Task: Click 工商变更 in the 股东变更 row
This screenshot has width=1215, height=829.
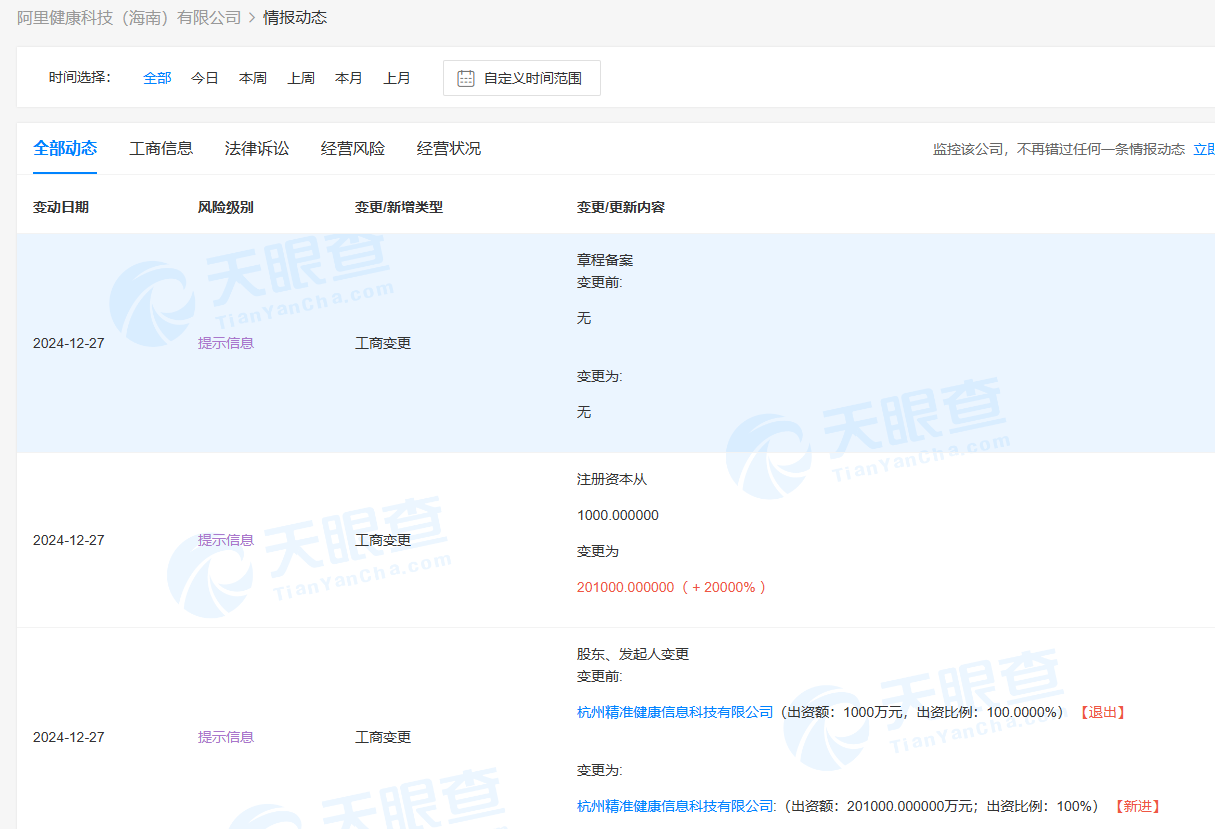Action: (383, 737)
